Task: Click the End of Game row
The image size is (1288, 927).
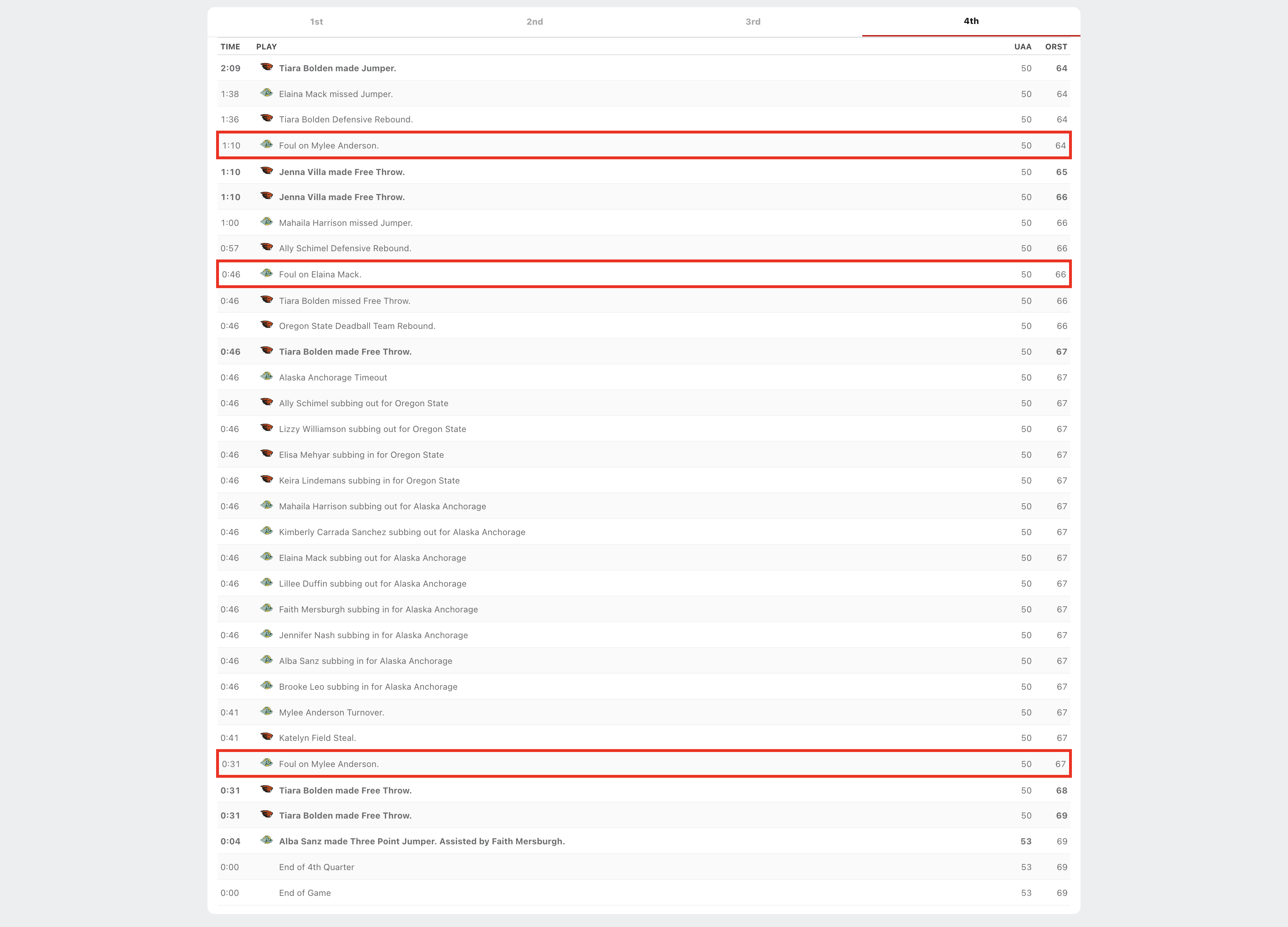Action: 304,893
